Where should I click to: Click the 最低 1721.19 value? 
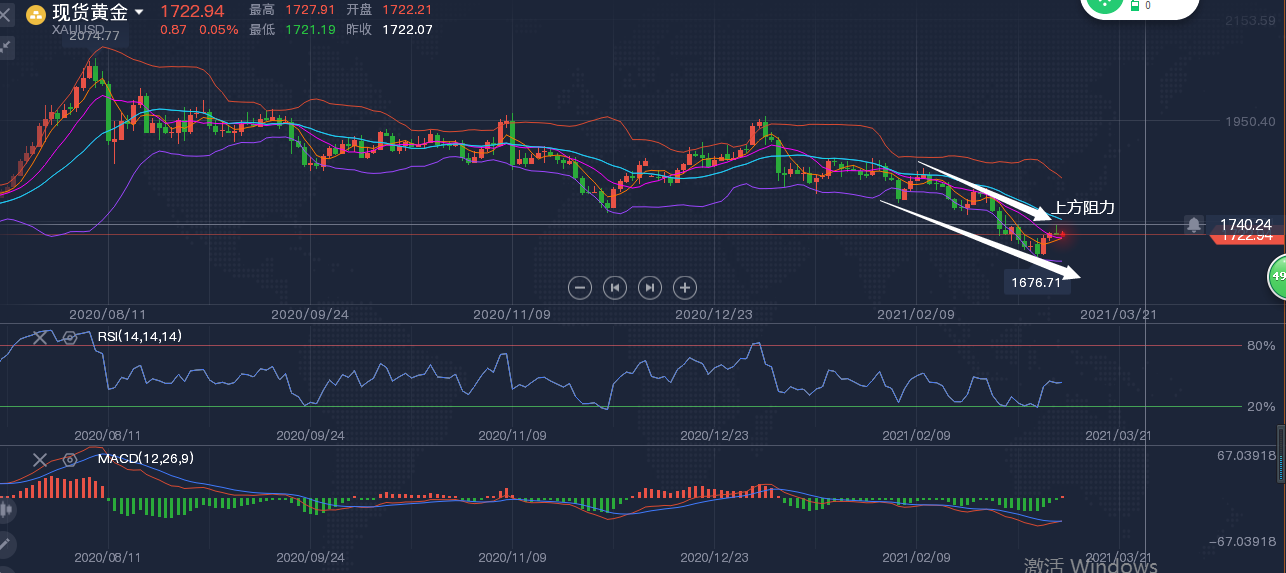(x=311, y=30)
